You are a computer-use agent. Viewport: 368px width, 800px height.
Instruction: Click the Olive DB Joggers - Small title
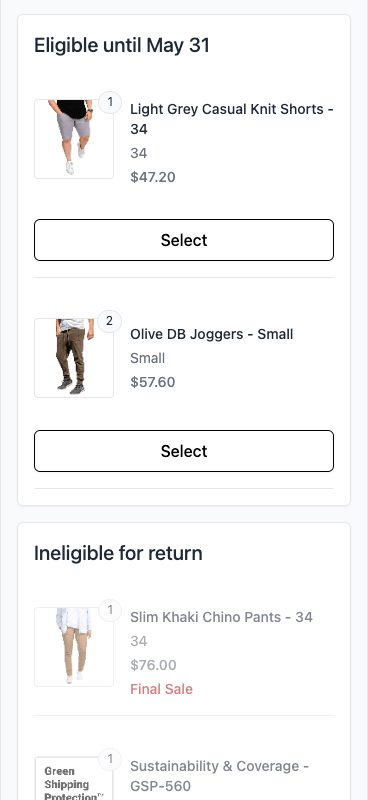point(212,334)
